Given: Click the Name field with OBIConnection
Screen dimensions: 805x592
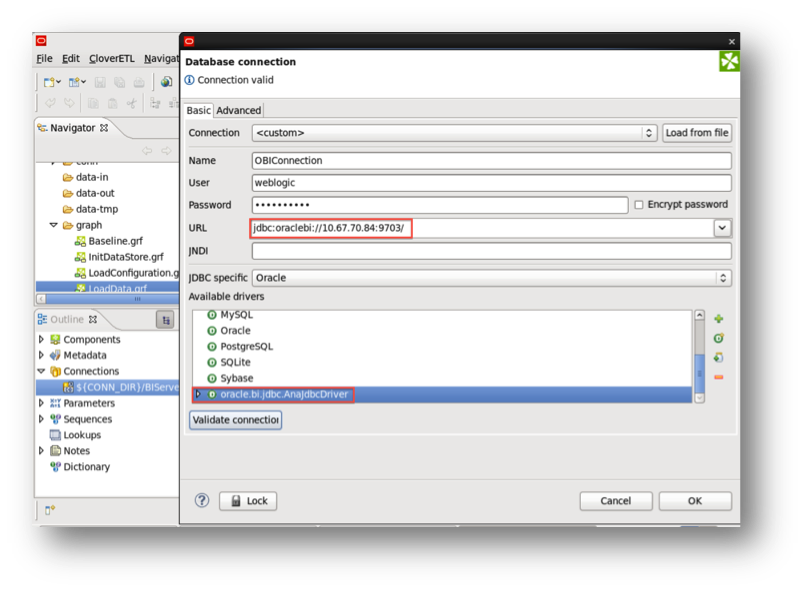Looking at the screenshot, I should point(492,161).
